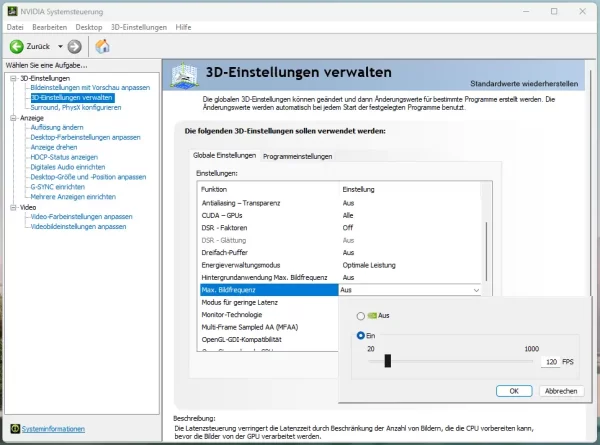Click the settings list vertical scrollbar
Viewport: 600px width, 445px height.
pos(486,251)
